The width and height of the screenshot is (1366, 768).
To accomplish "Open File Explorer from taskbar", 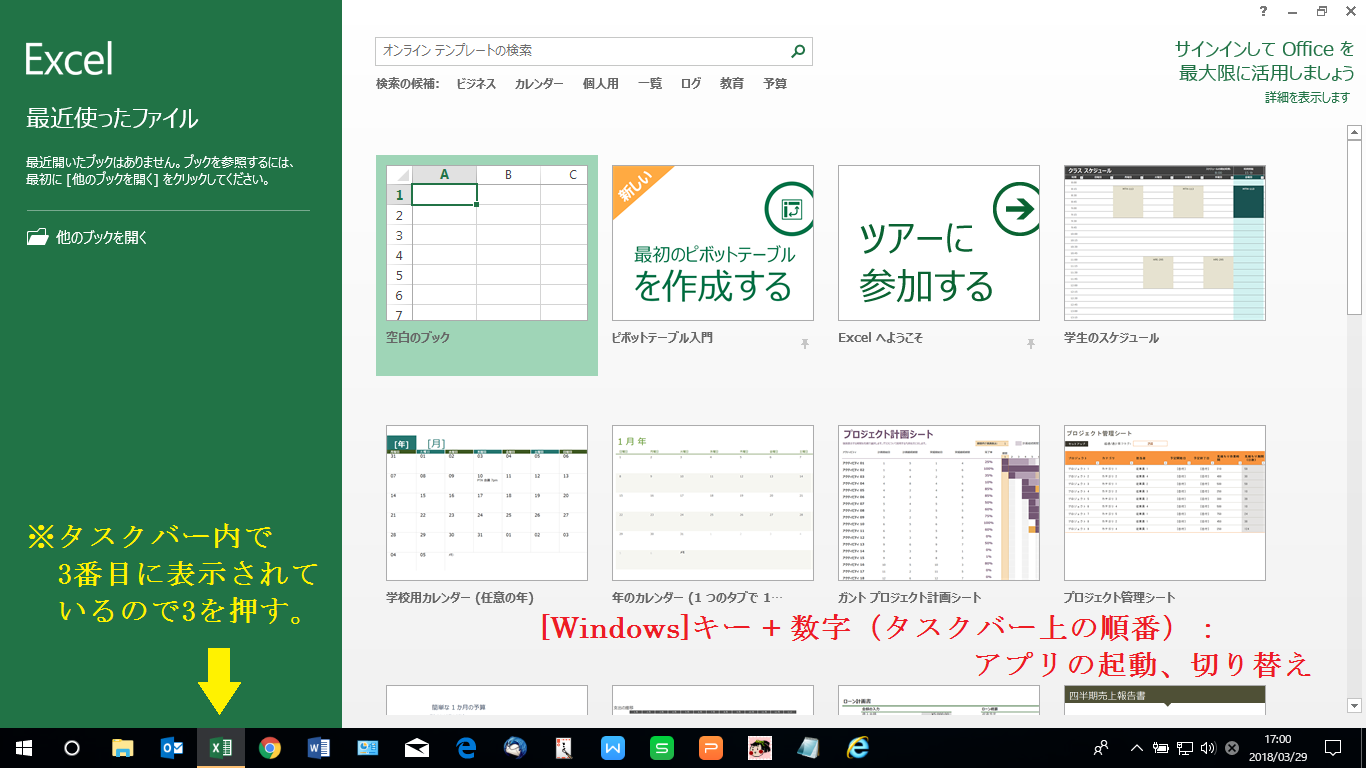I will tap(123, 748).
